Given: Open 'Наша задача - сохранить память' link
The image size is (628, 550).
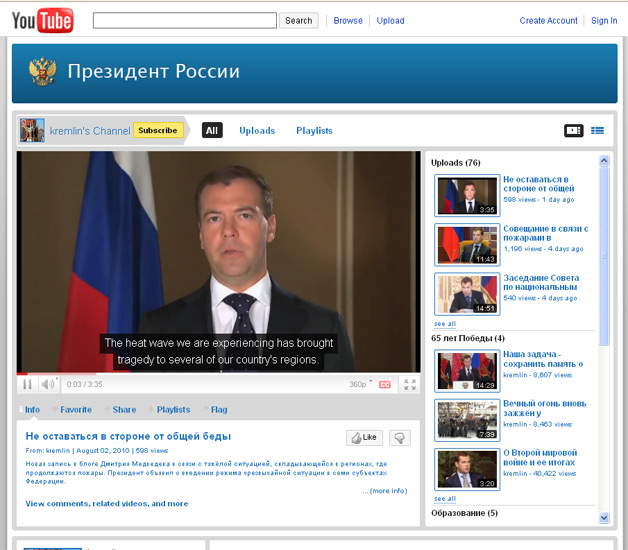Looking at the screenshot, I should click(543, 359).
